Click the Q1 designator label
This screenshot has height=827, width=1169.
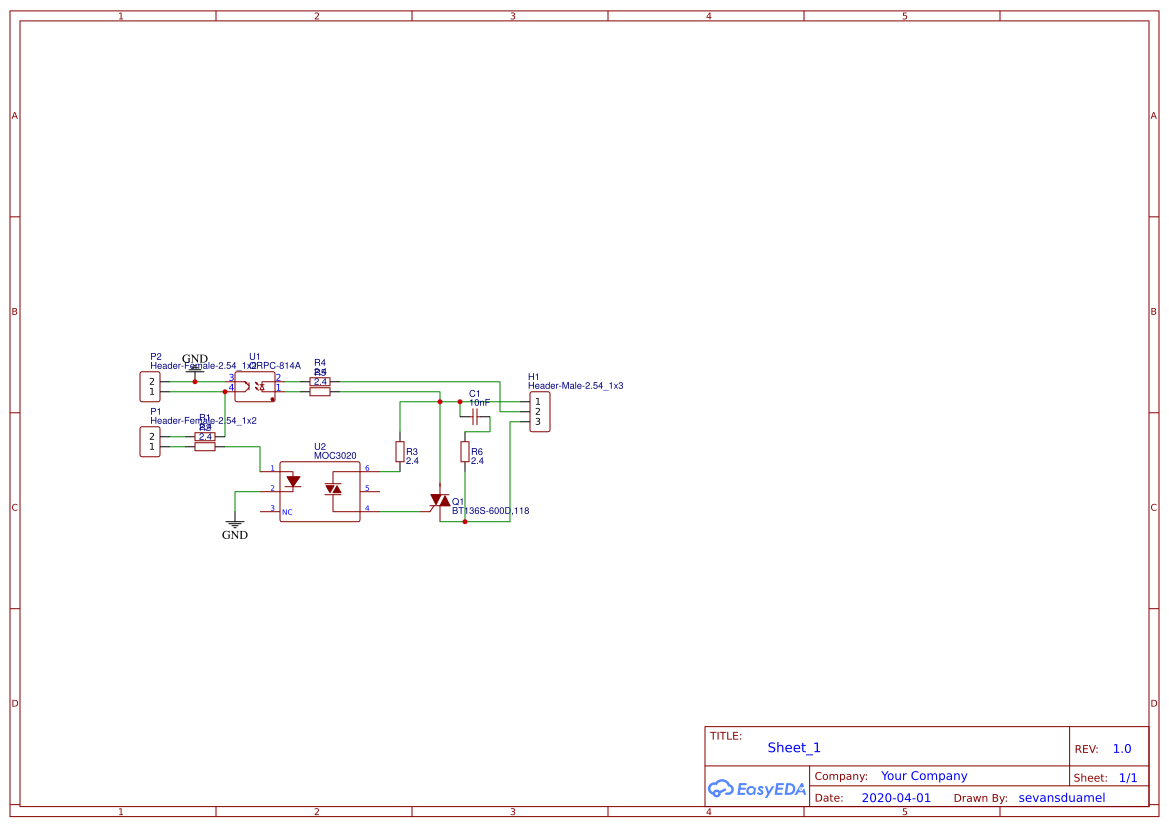point(458,502)
